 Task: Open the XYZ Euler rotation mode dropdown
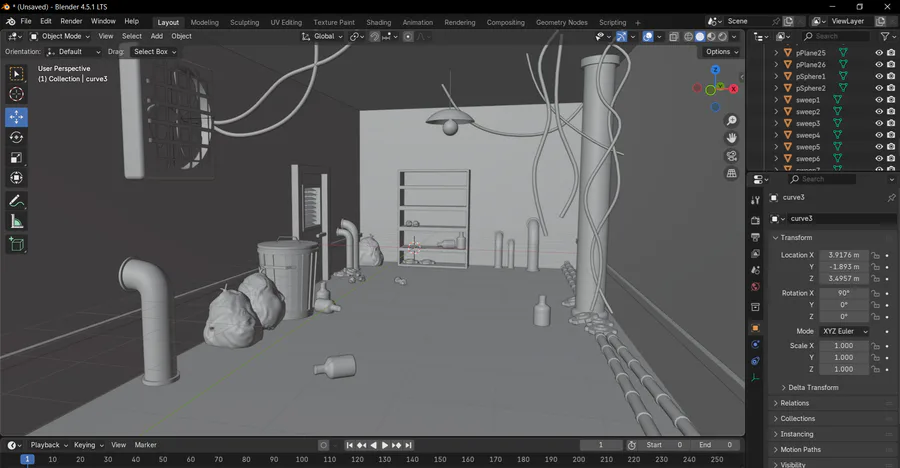click(x=844, y=331)
